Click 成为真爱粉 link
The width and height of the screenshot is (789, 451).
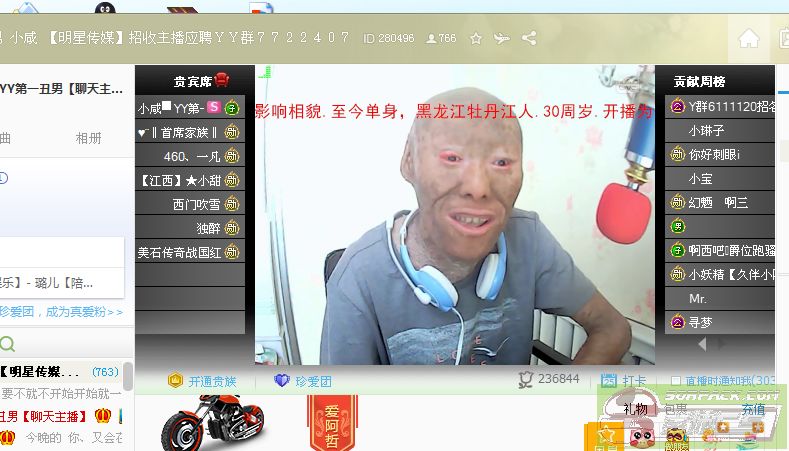[x=84, y=312]
